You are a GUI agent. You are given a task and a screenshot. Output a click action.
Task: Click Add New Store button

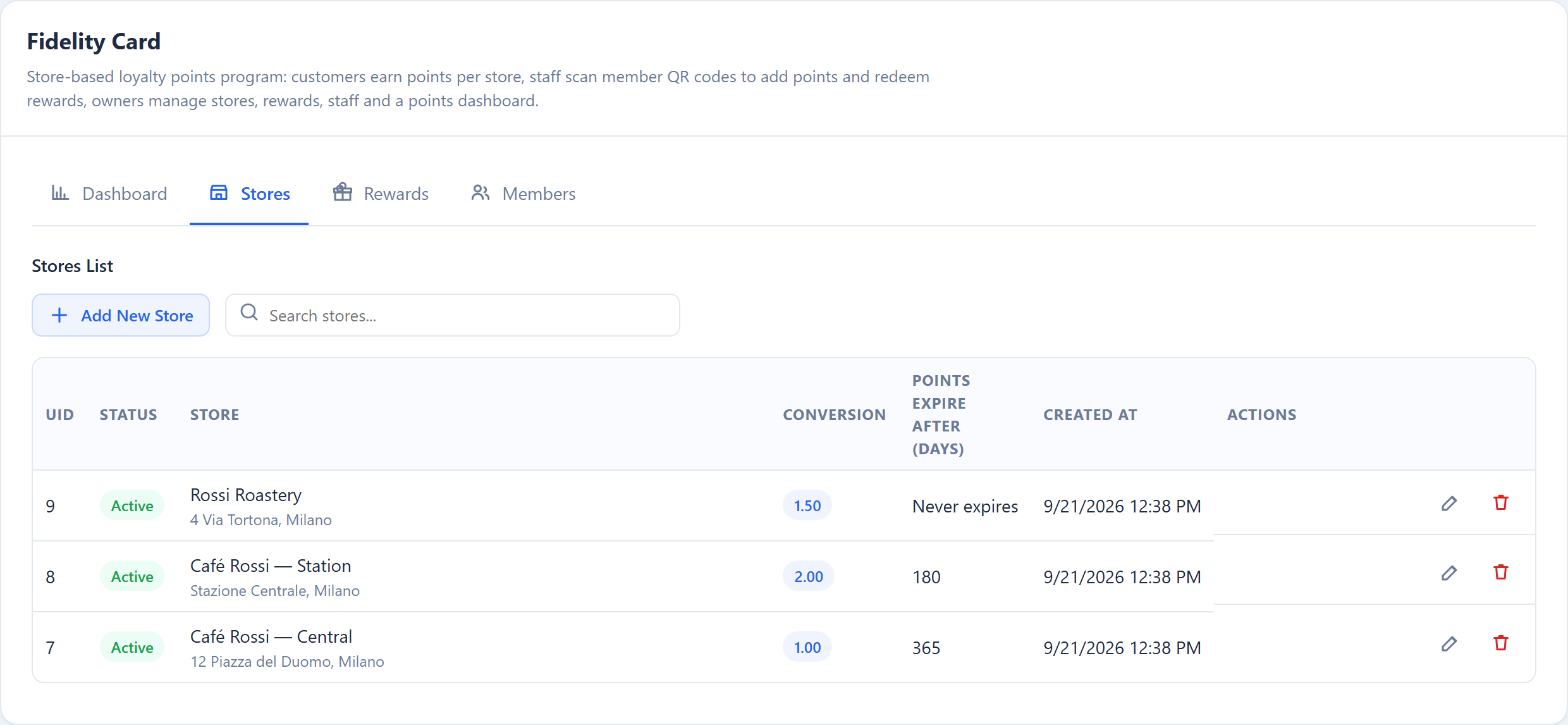[121, 315]
